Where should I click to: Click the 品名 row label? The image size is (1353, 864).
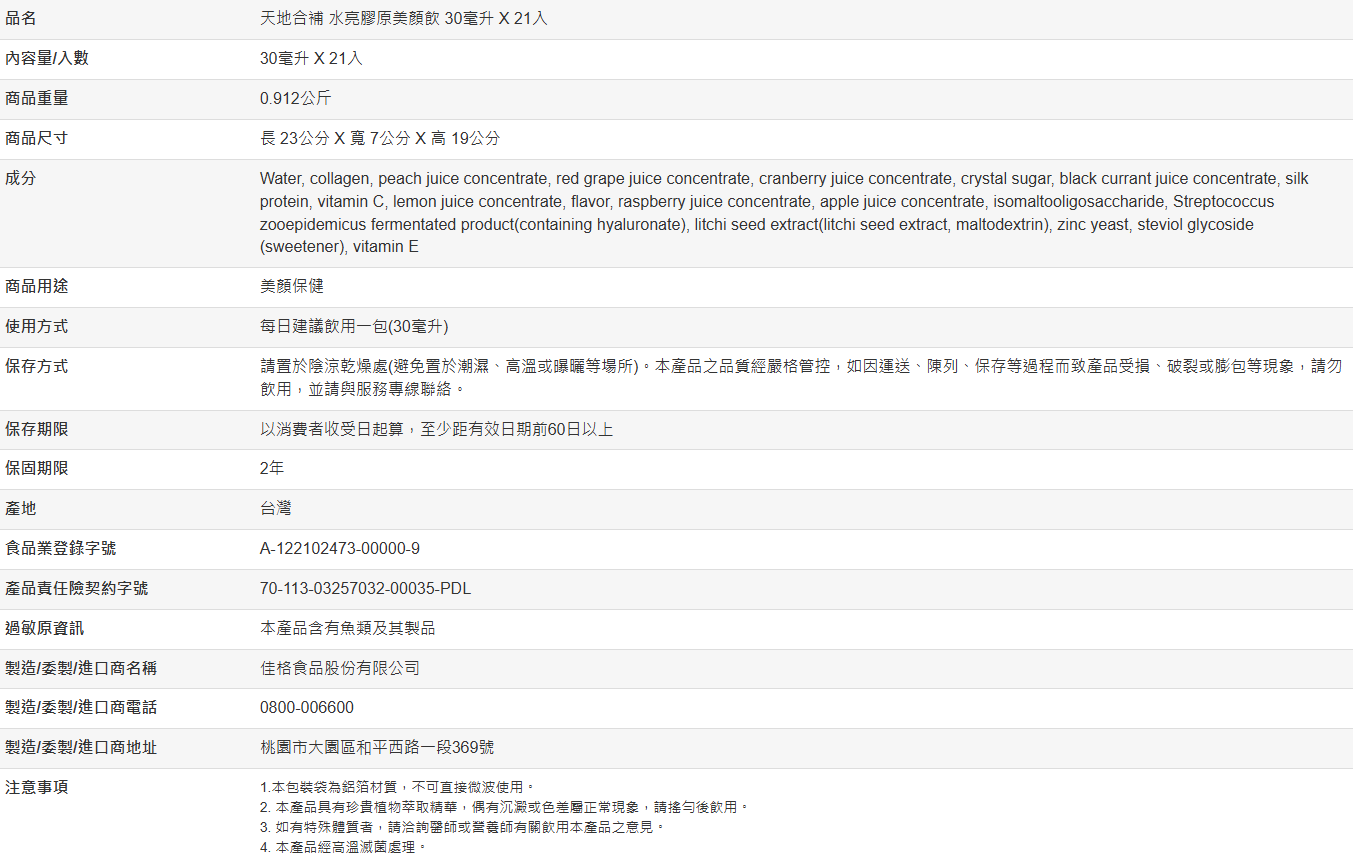21,19
